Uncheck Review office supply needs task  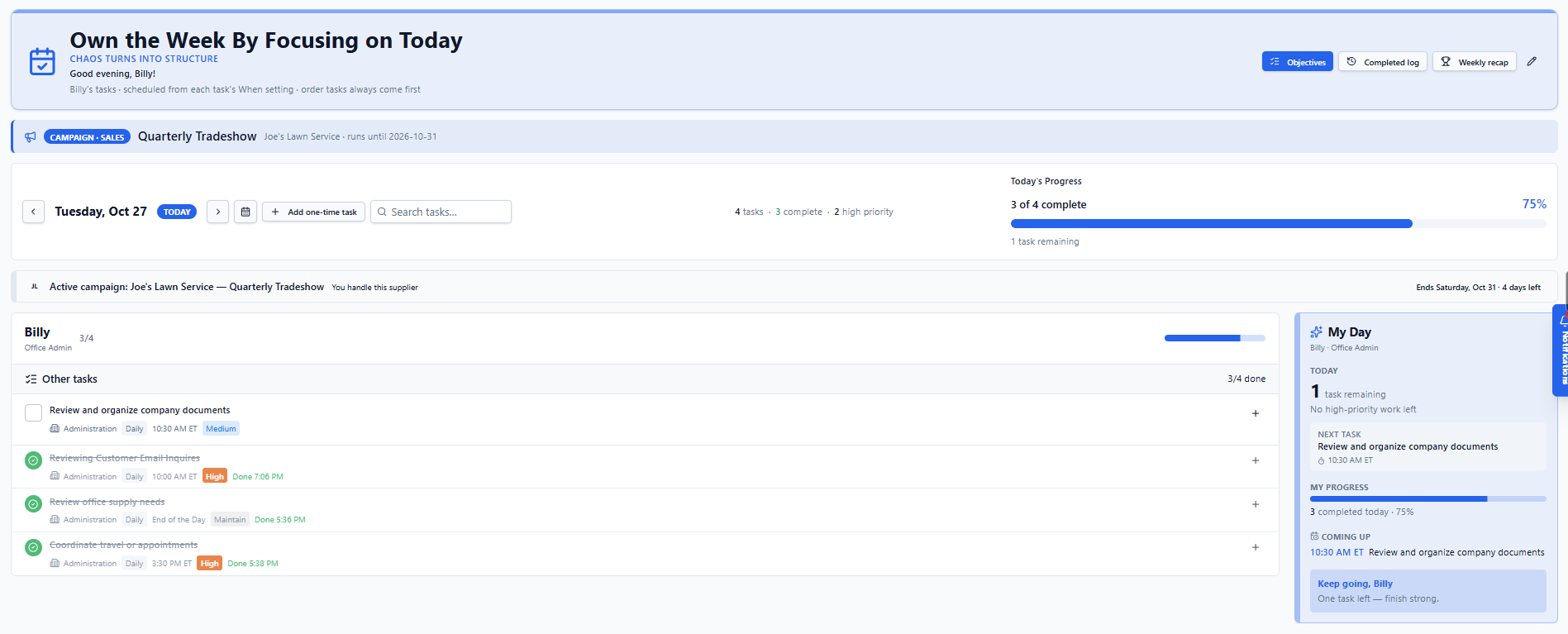(x=33, y=503)
